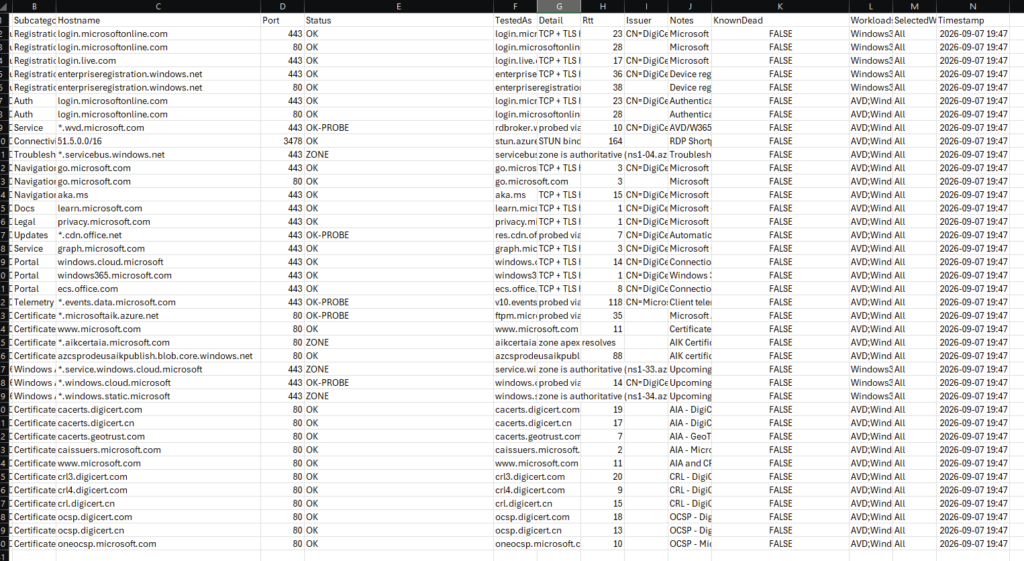The image size is (1024, 561).
Task: Select the 51.5.0.0/16 hostname cell
Action: 159,141
